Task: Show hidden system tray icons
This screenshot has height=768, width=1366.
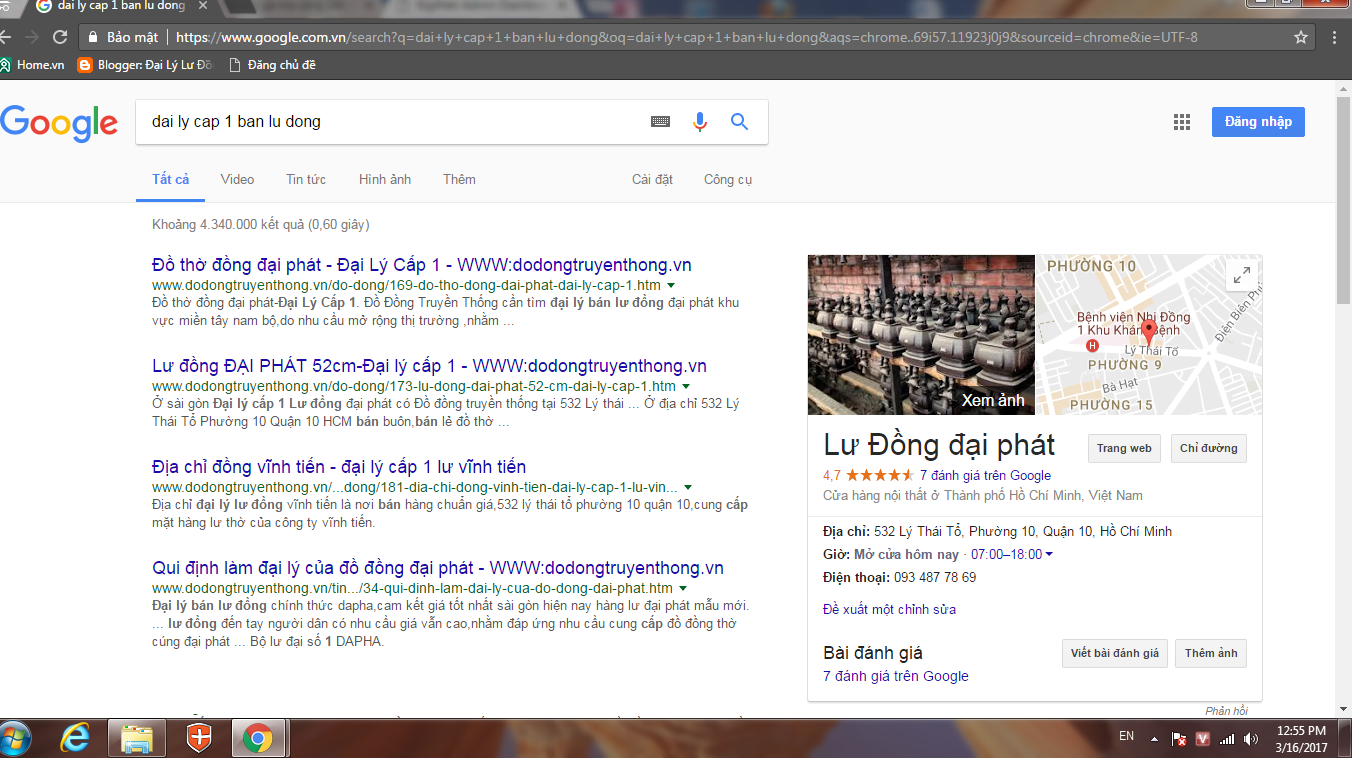Action: [x=1155, y=739]
